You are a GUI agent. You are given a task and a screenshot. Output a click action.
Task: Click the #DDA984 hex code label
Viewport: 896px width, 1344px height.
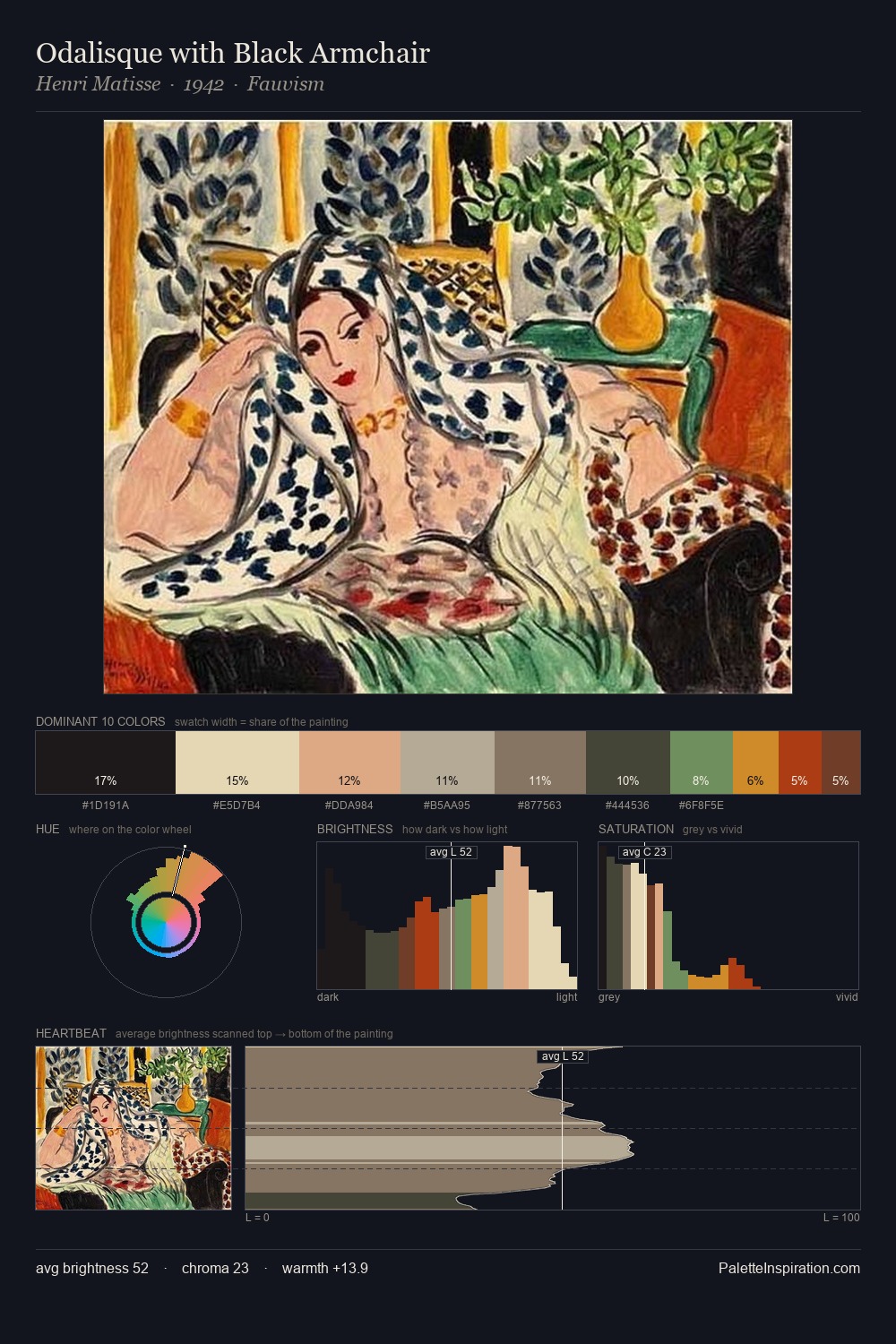[x=349, y=806]
